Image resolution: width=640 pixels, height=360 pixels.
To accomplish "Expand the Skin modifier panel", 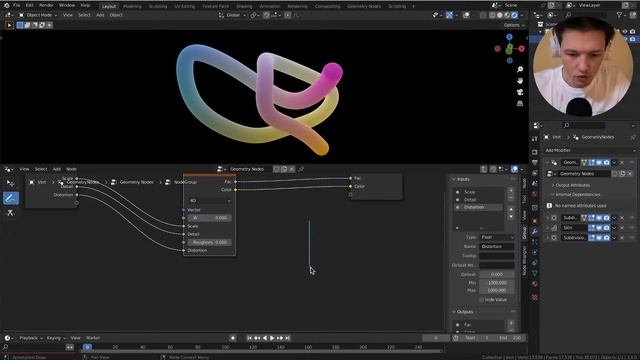I will click(x=548, y=228).
